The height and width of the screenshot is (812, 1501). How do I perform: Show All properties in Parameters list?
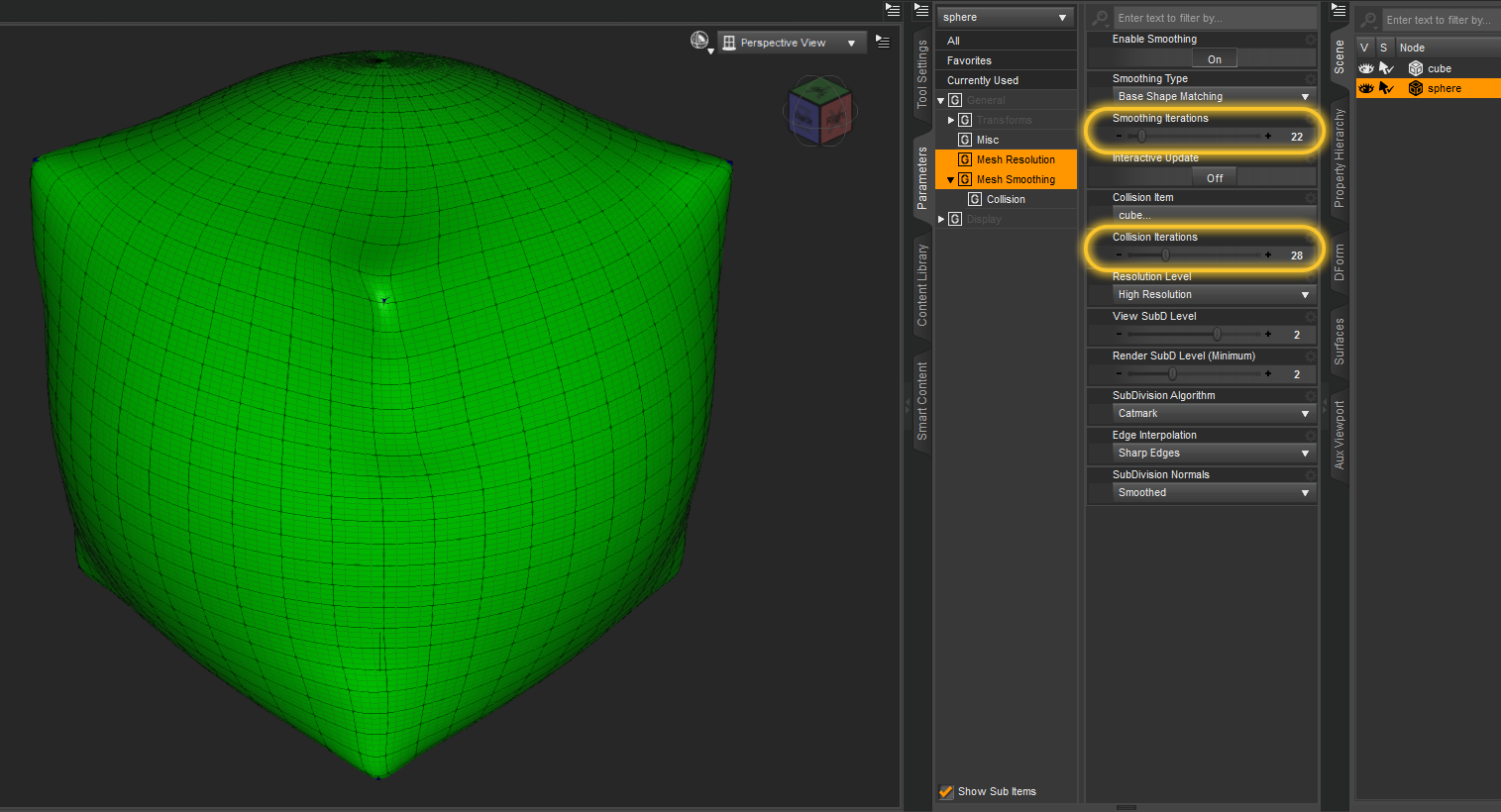1006,41
